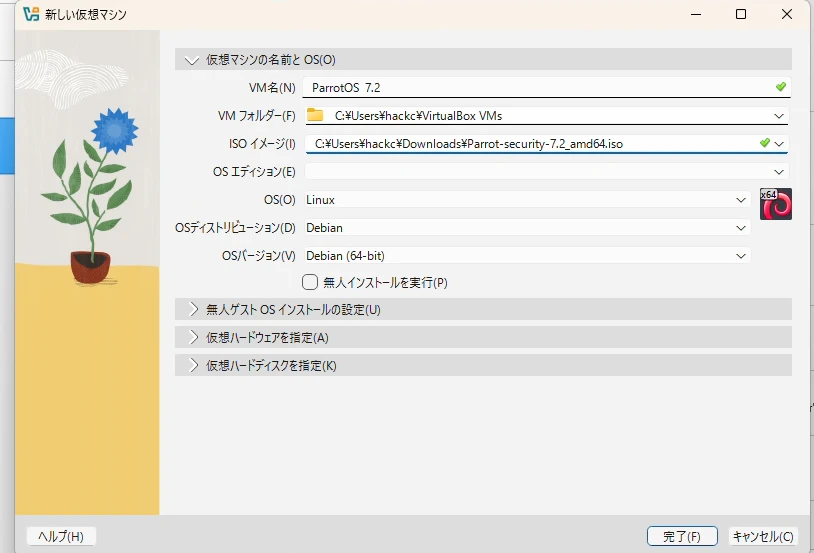Click the OS エディション(E) label
The height and width of the screenshot is (553, 814).
pyautogui.click(x=254, y=172)
